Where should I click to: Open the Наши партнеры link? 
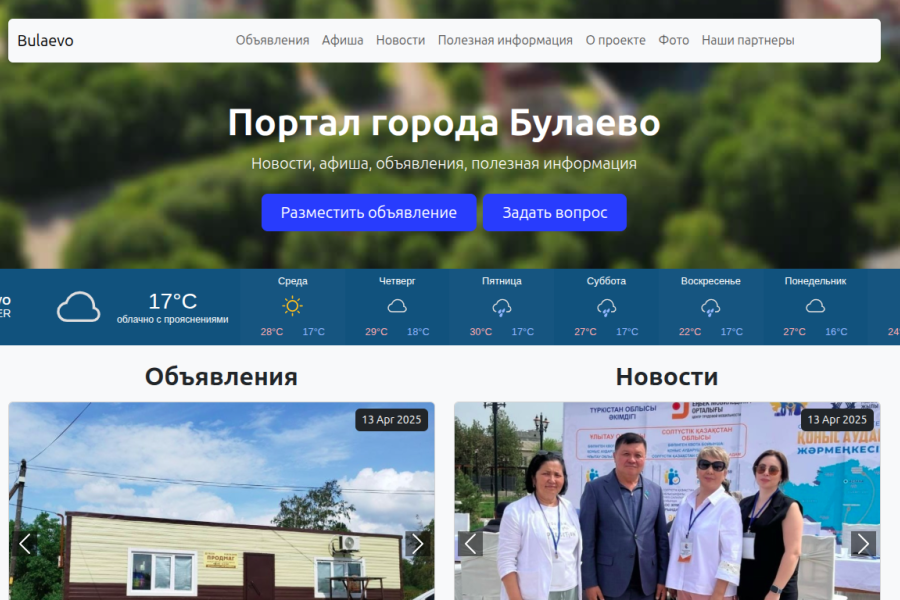pyautogui.click(x=747, y=41)
